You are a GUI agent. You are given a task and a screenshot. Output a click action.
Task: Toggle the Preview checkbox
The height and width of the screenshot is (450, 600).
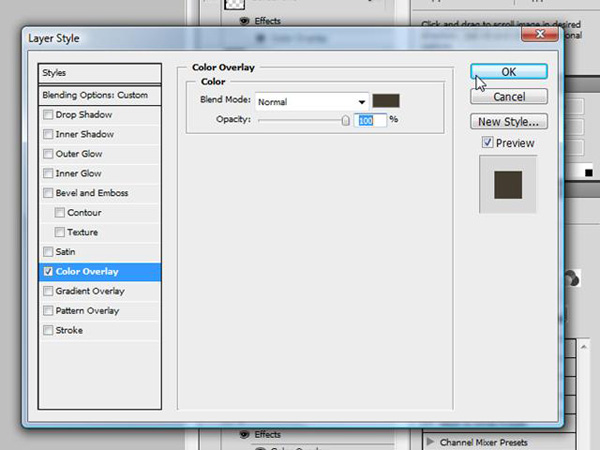[487, 143]
